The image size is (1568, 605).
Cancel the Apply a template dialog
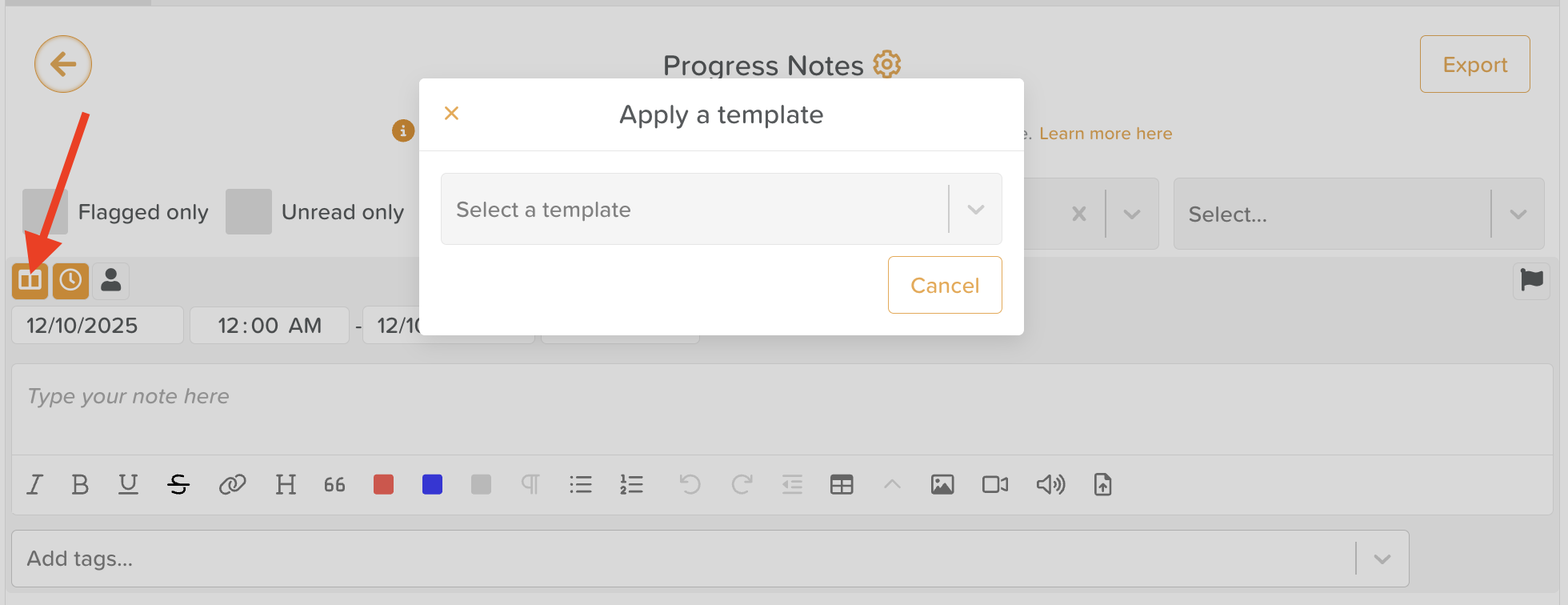click(x=945, y=286)
